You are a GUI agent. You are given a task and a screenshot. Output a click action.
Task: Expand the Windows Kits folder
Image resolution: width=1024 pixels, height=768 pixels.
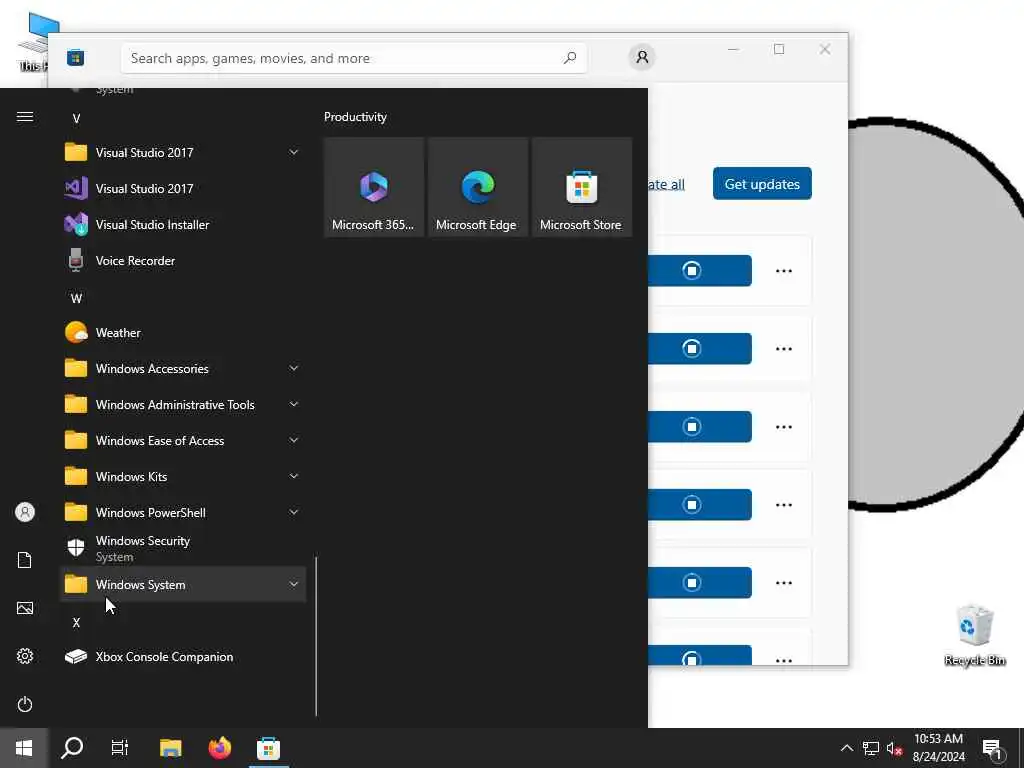(x=184, y=476)
